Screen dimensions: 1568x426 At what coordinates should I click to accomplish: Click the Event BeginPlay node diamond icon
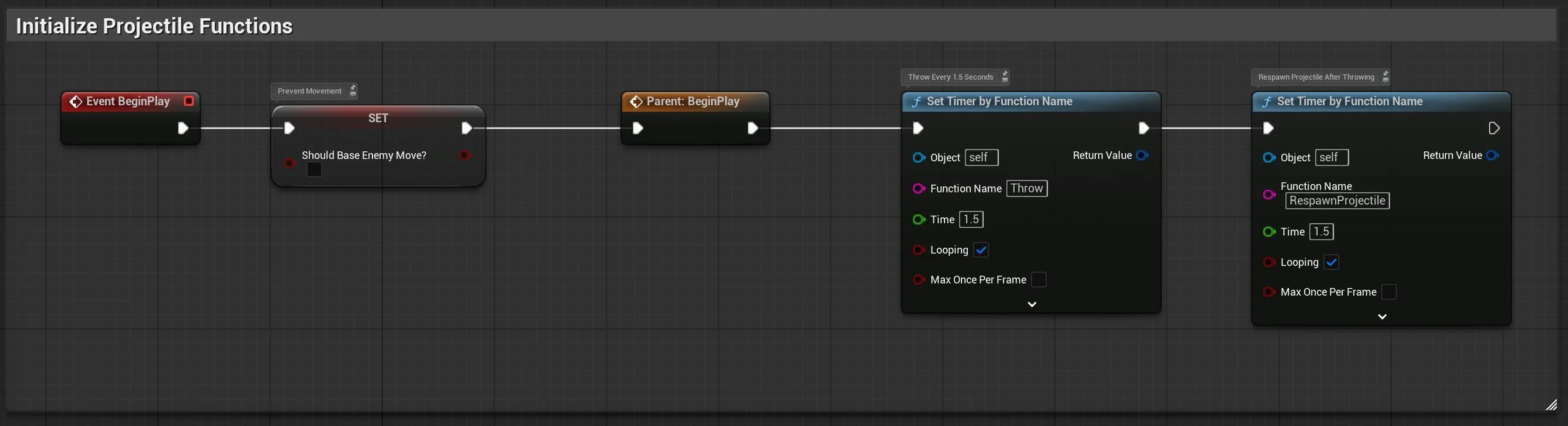[75, 102]
